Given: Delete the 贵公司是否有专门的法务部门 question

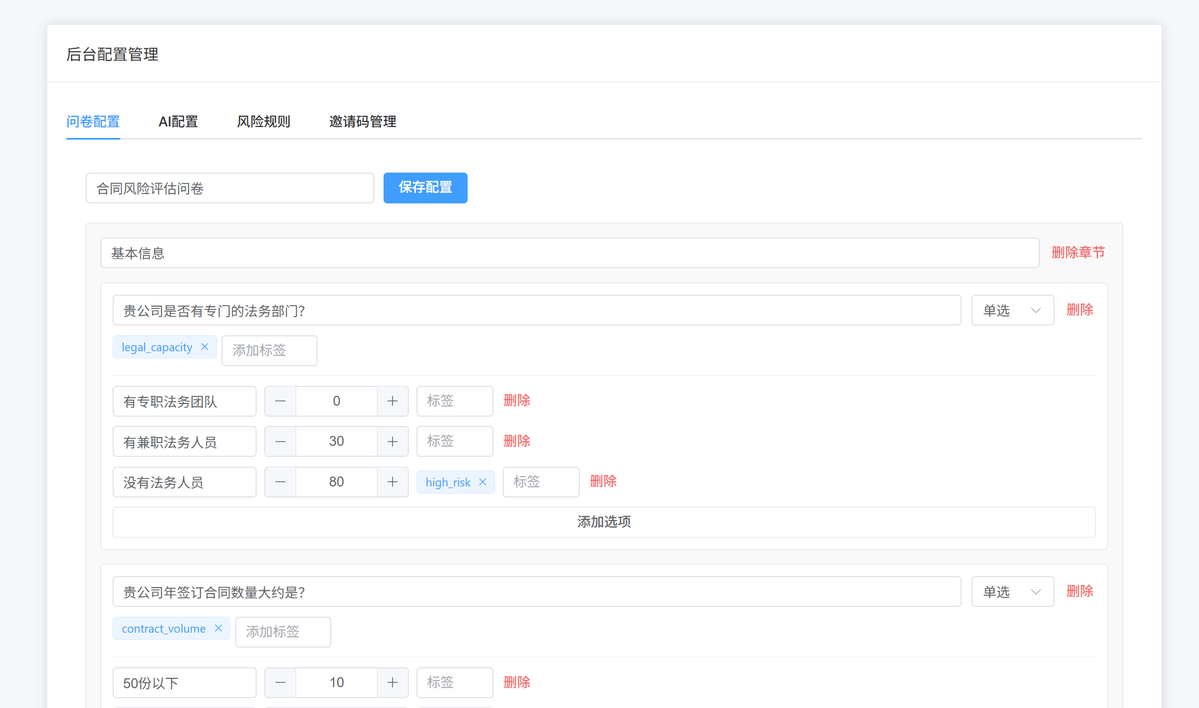Looking at the screenshot, I should coord(1080,310).
